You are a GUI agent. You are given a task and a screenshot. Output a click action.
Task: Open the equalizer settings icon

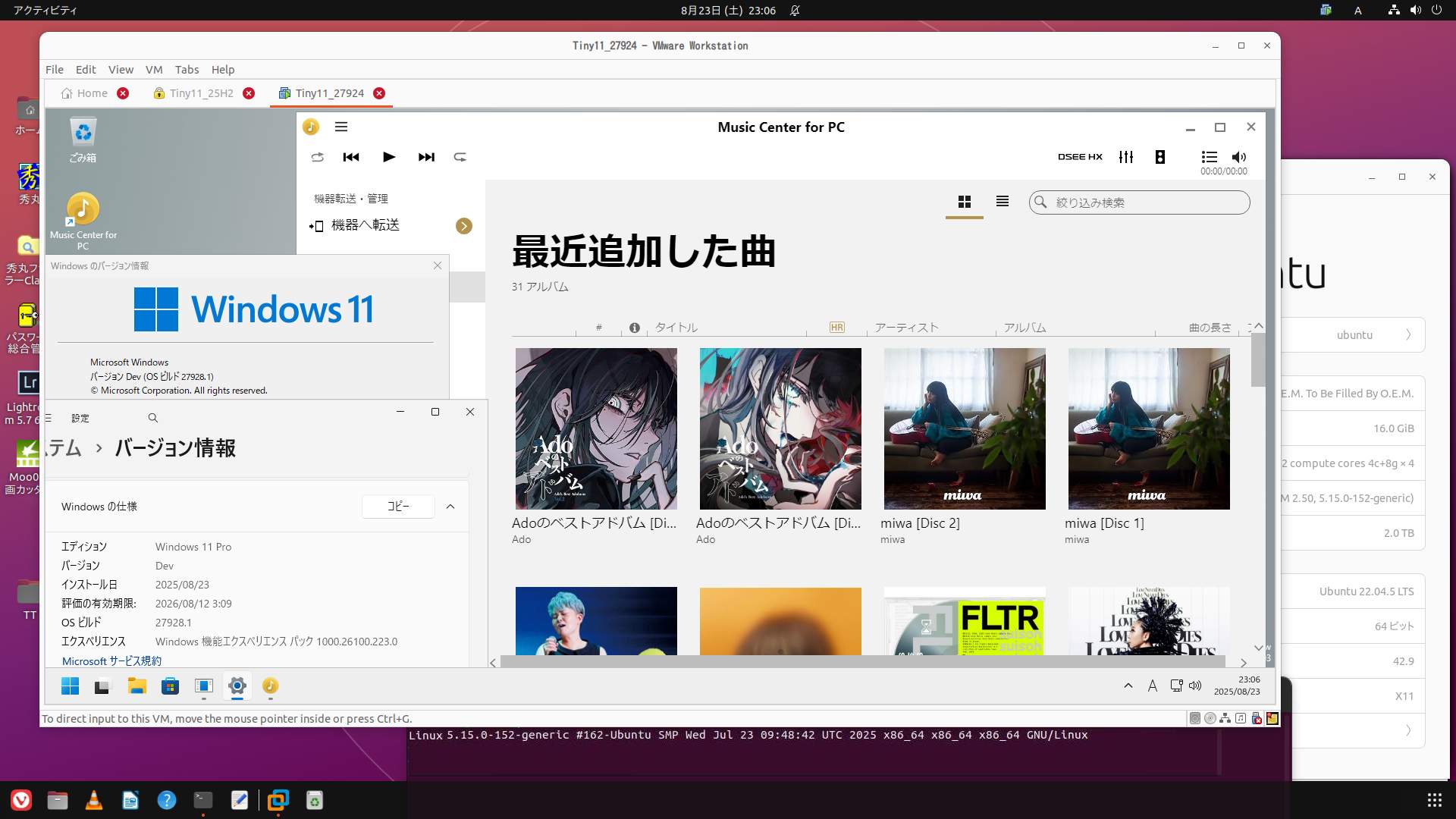tap(1126, 157)
